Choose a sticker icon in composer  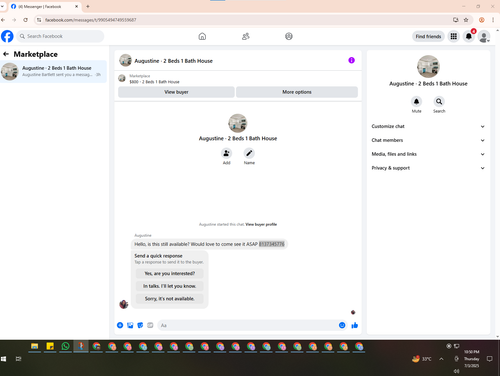pyautogui.click(x=140, y=325)
